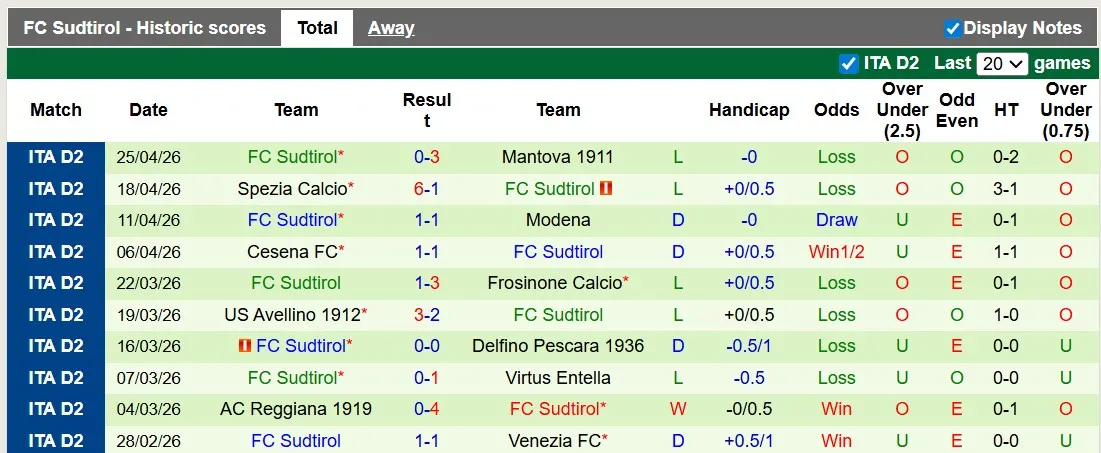The image size is (1101, 453).
Task: Go to the Frosinone Calcio team page
Action: point(554,283)
